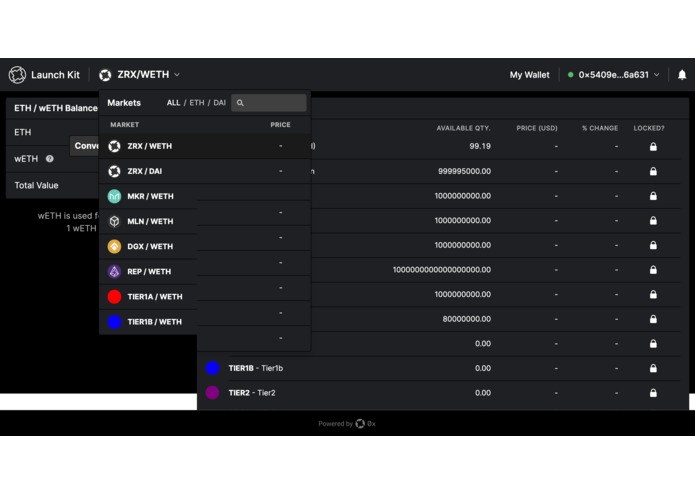Image resolution: width=695 pixels, height=494 pixels.
Task: Click the Launch Kit logo icon
Action: [17, 75]
